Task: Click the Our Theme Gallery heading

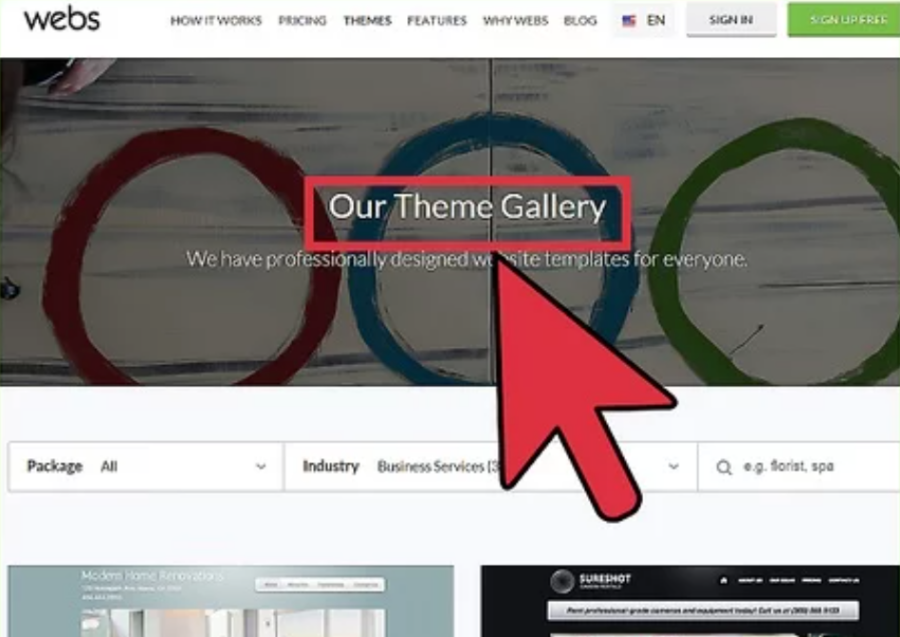Action: click(467, 207)
